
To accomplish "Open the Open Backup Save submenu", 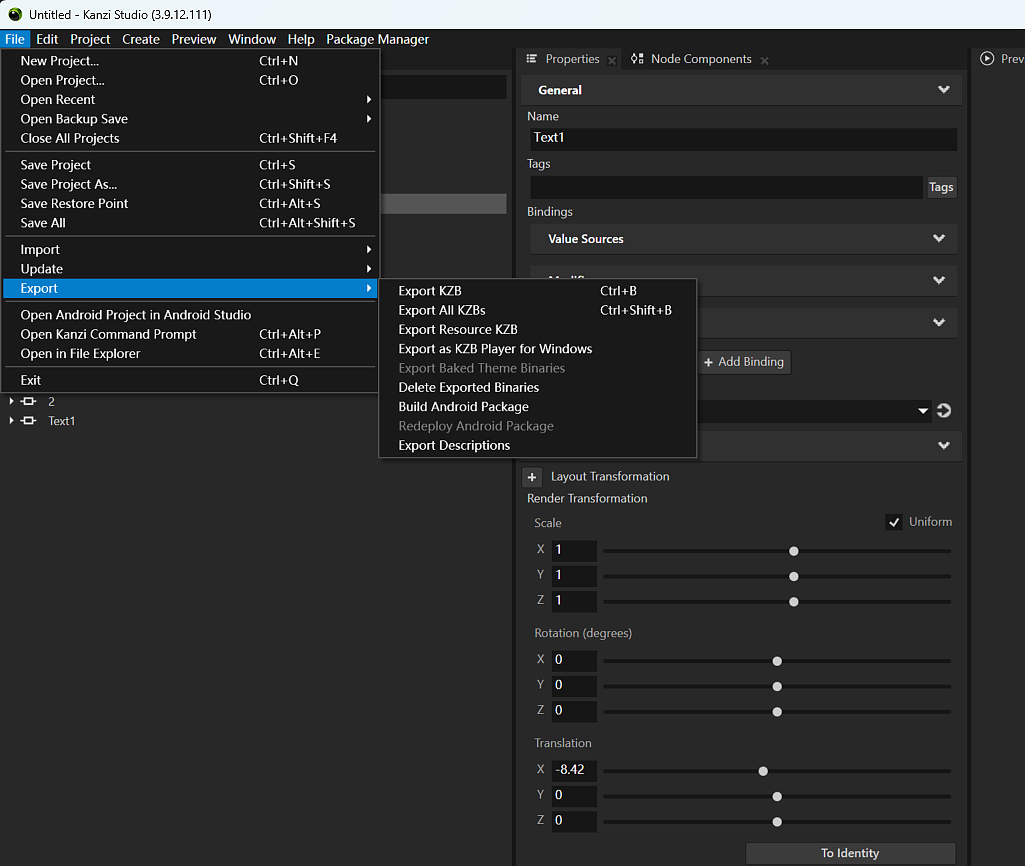I will [x=190, y=119].
